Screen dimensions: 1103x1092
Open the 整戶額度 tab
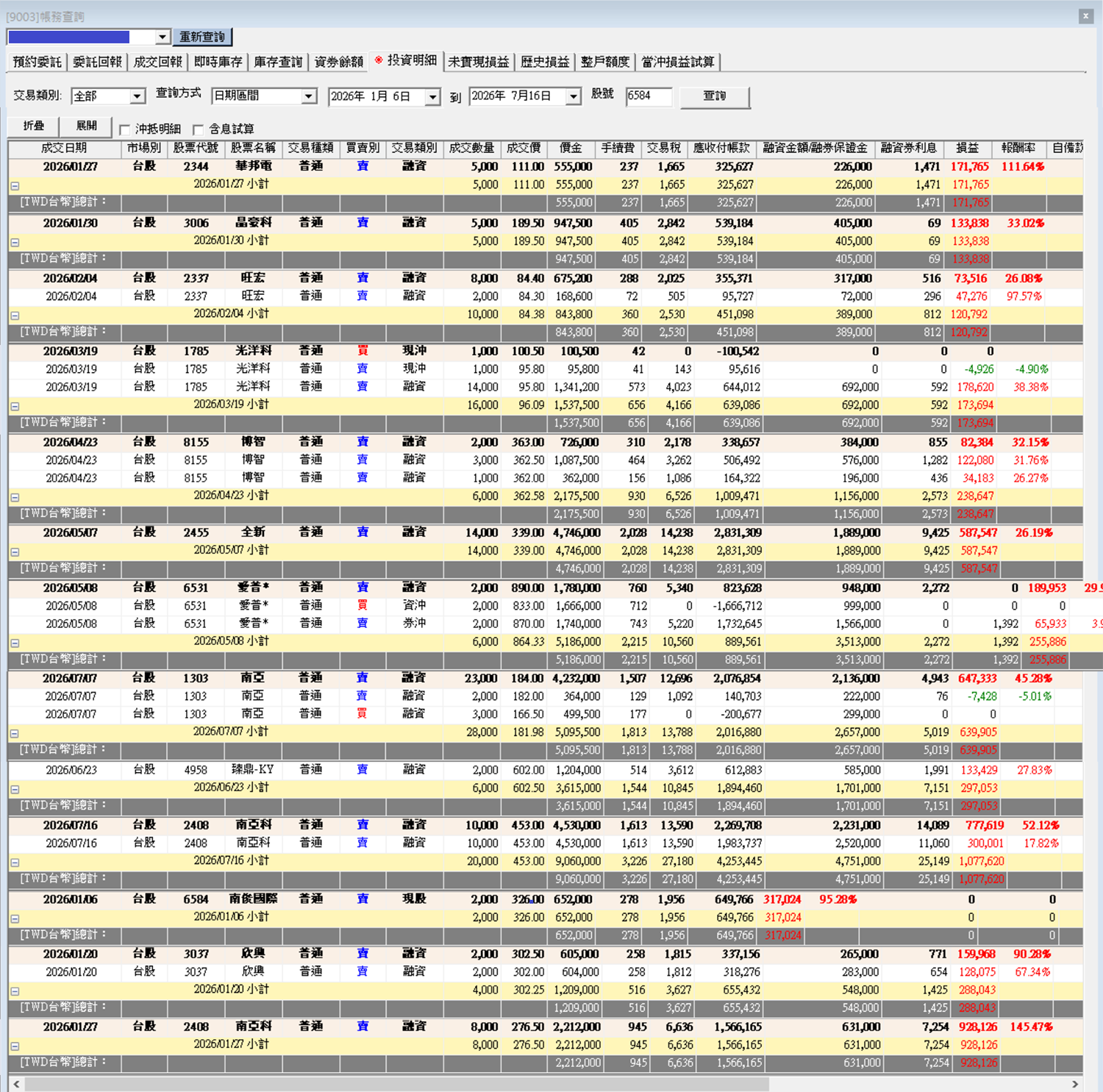(x=604, y=62)
